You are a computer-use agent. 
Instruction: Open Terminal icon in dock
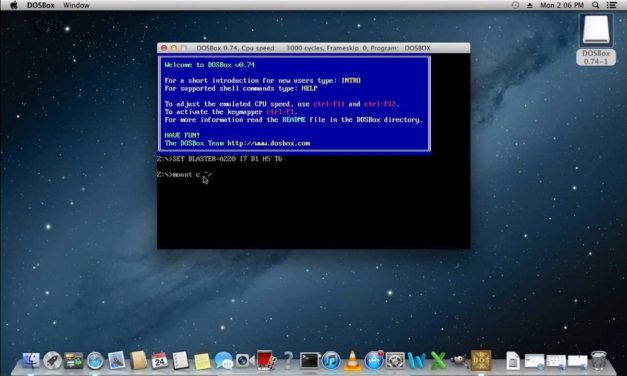coord(310,360)
